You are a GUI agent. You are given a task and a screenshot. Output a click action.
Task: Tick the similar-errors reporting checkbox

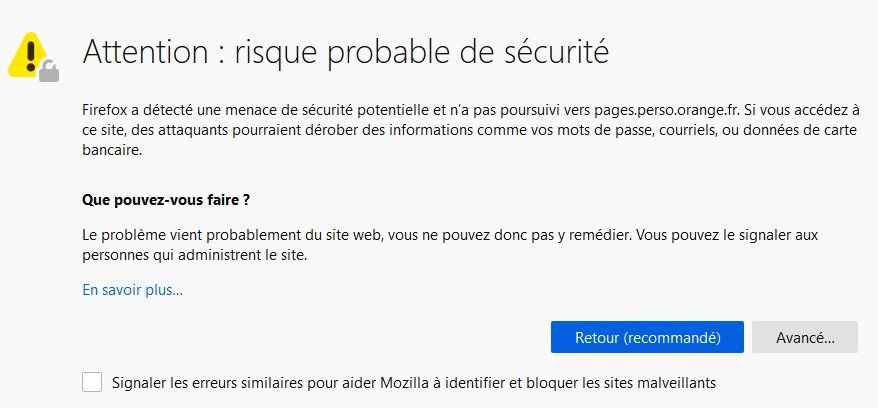tap(92, 382)
